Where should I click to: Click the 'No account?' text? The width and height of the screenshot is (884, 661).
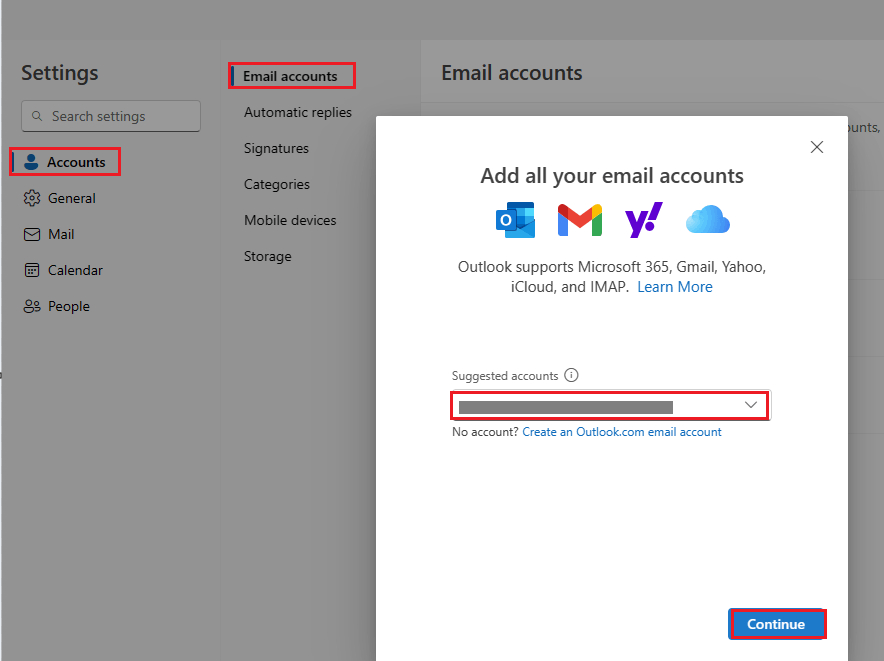tap(485, 432)
